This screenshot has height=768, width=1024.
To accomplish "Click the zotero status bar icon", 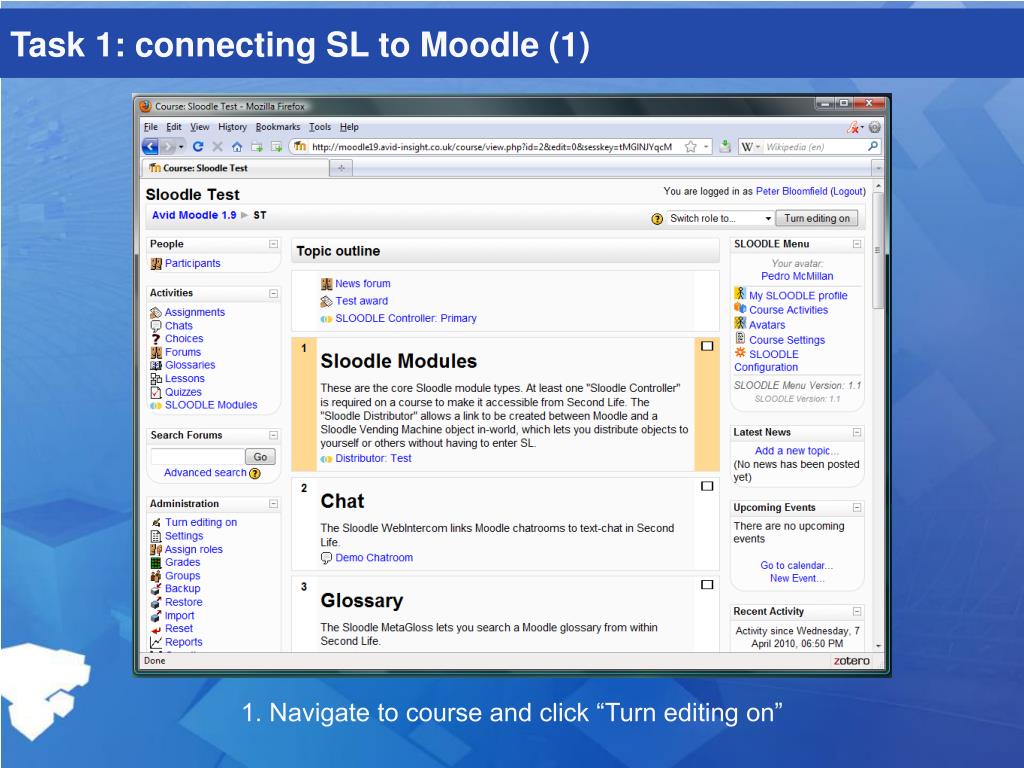I will tap(851, 661).
